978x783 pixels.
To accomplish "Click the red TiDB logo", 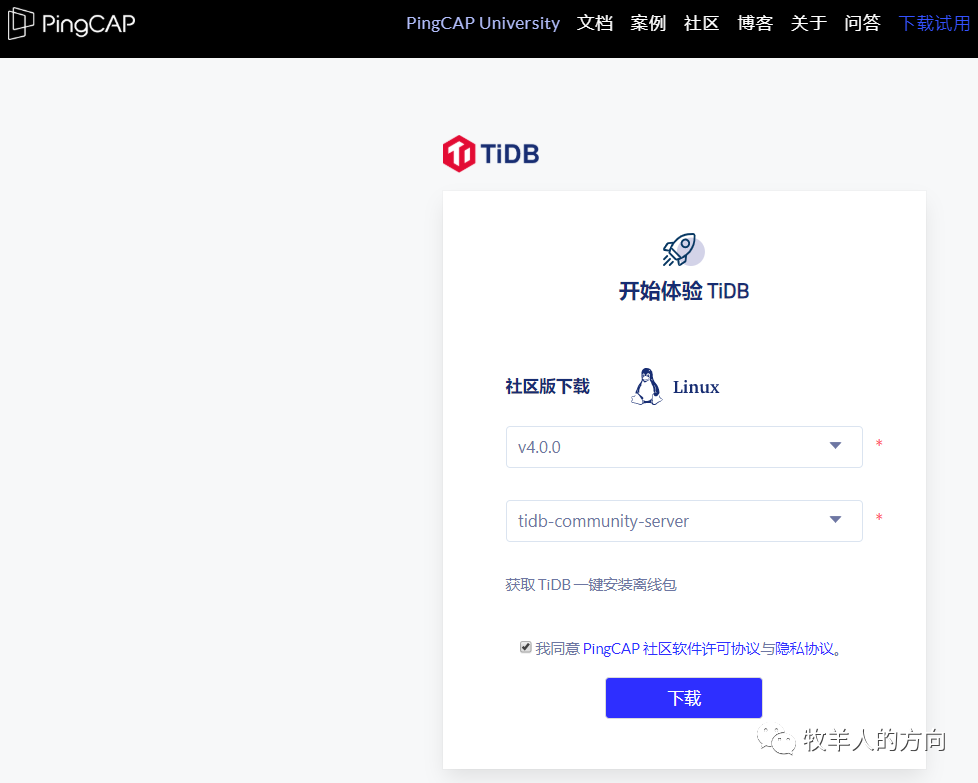I will point(491,153).
